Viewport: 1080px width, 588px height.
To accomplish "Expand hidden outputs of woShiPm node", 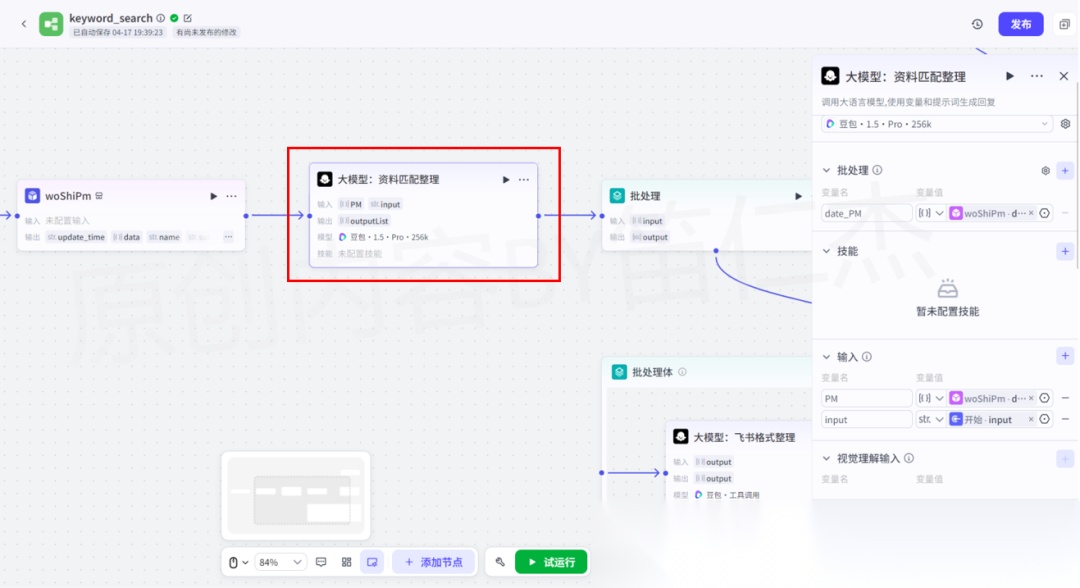I will click(228, 237).
